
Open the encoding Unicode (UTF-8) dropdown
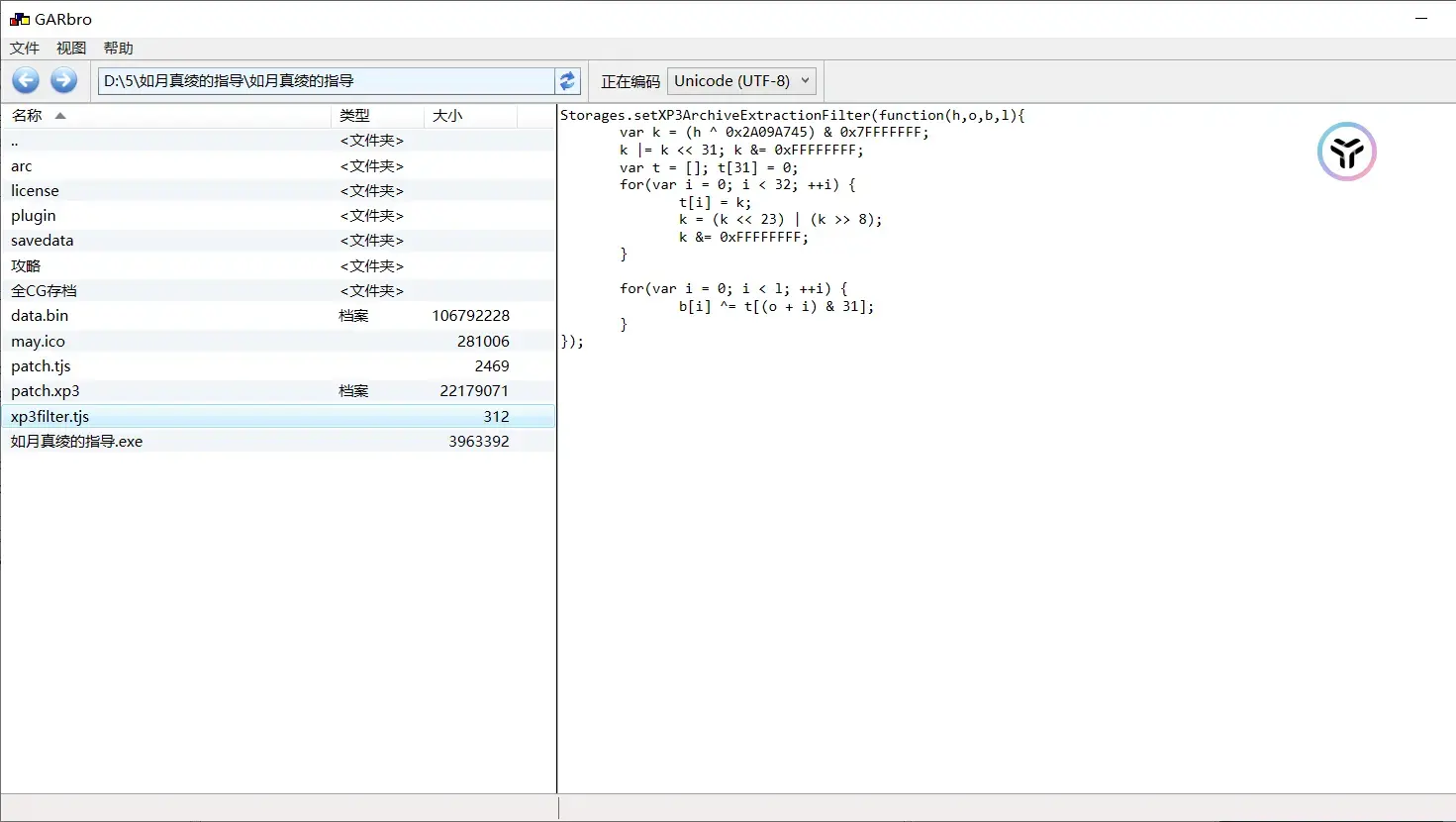[741, 81]
